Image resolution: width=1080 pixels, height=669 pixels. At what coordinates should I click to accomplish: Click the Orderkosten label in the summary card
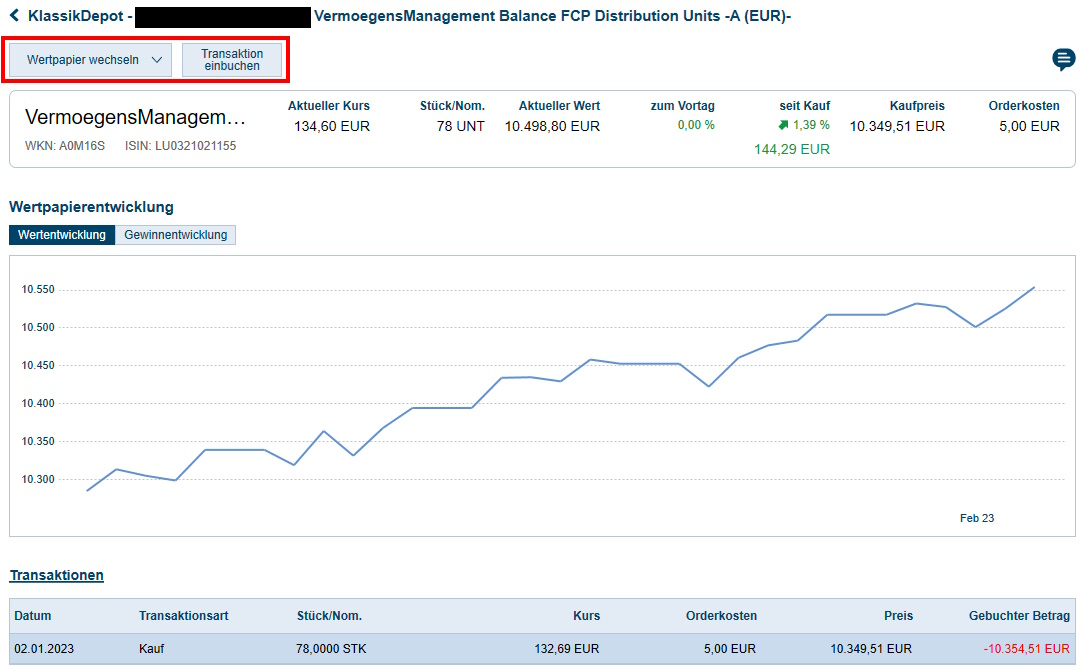click(1024, 106)
